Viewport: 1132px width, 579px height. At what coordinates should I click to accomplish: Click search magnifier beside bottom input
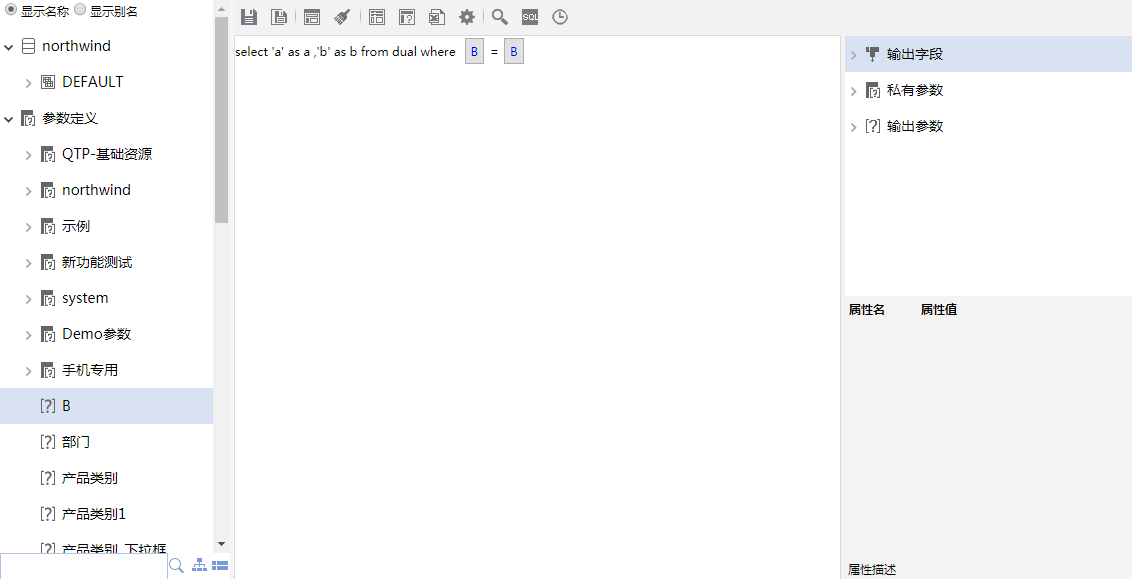click(x=176, y=566)
